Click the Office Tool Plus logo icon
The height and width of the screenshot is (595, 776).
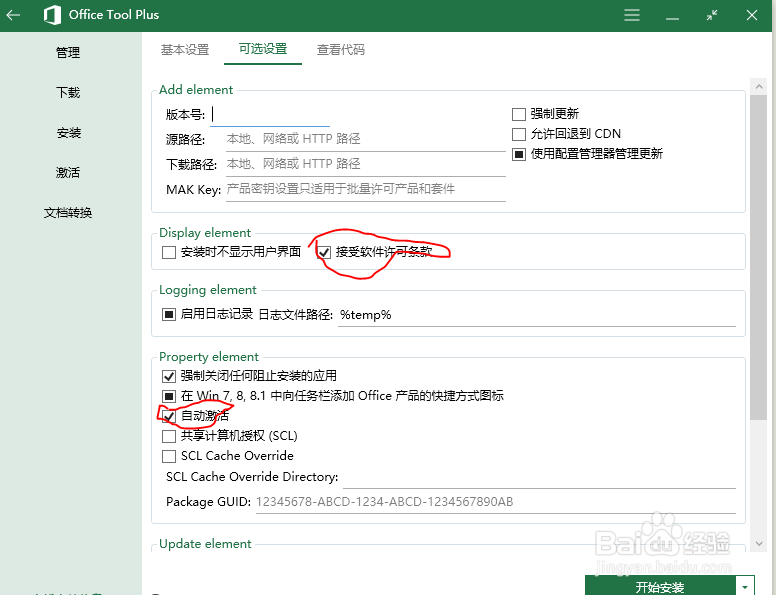[x=52, y=15]
